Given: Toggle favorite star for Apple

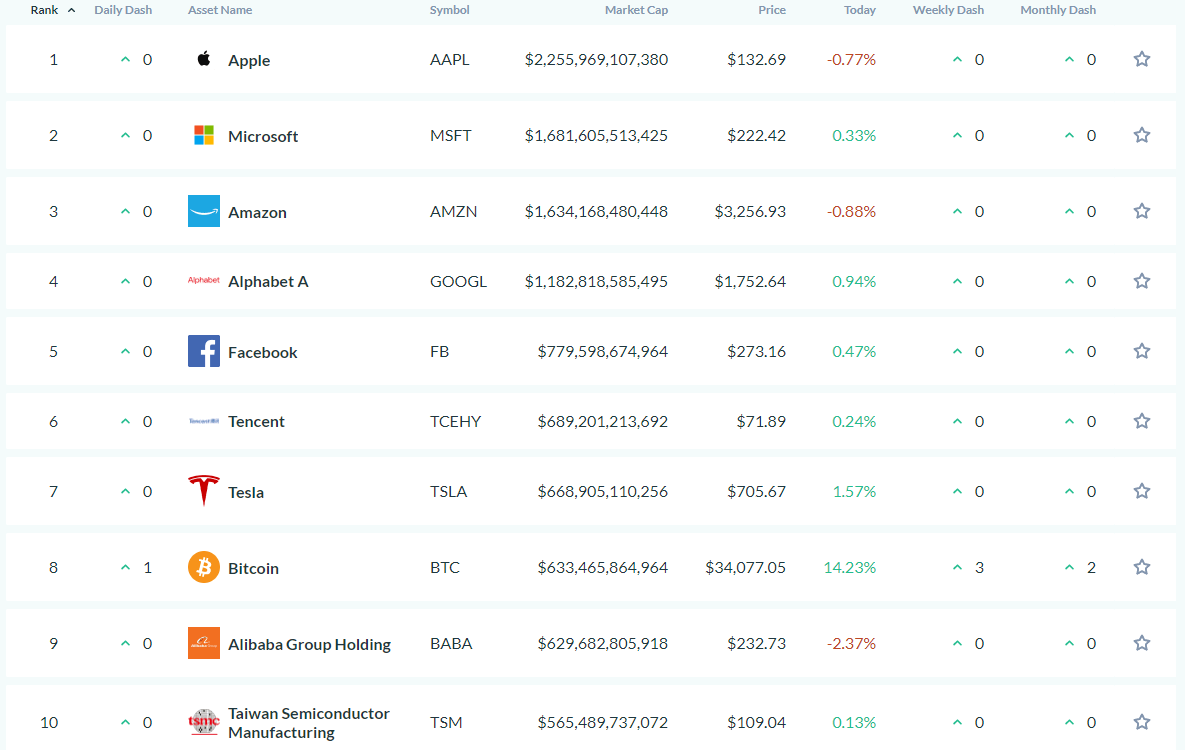Looking at the screenshot, I should coord(1141,59).
